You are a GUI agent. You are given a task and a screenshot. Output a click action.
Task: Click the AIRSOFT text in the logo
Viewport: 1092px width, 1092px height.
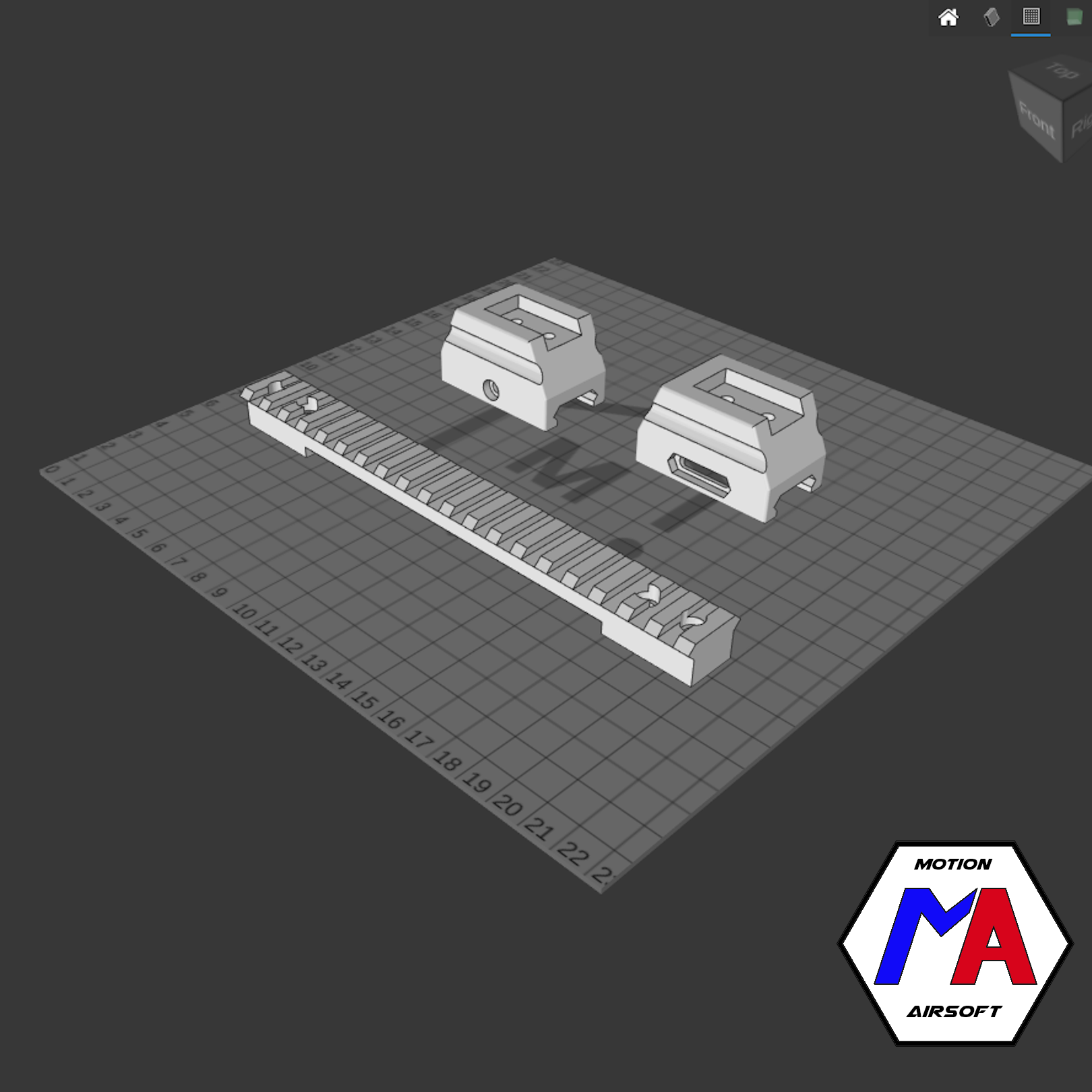[954, 1011]
